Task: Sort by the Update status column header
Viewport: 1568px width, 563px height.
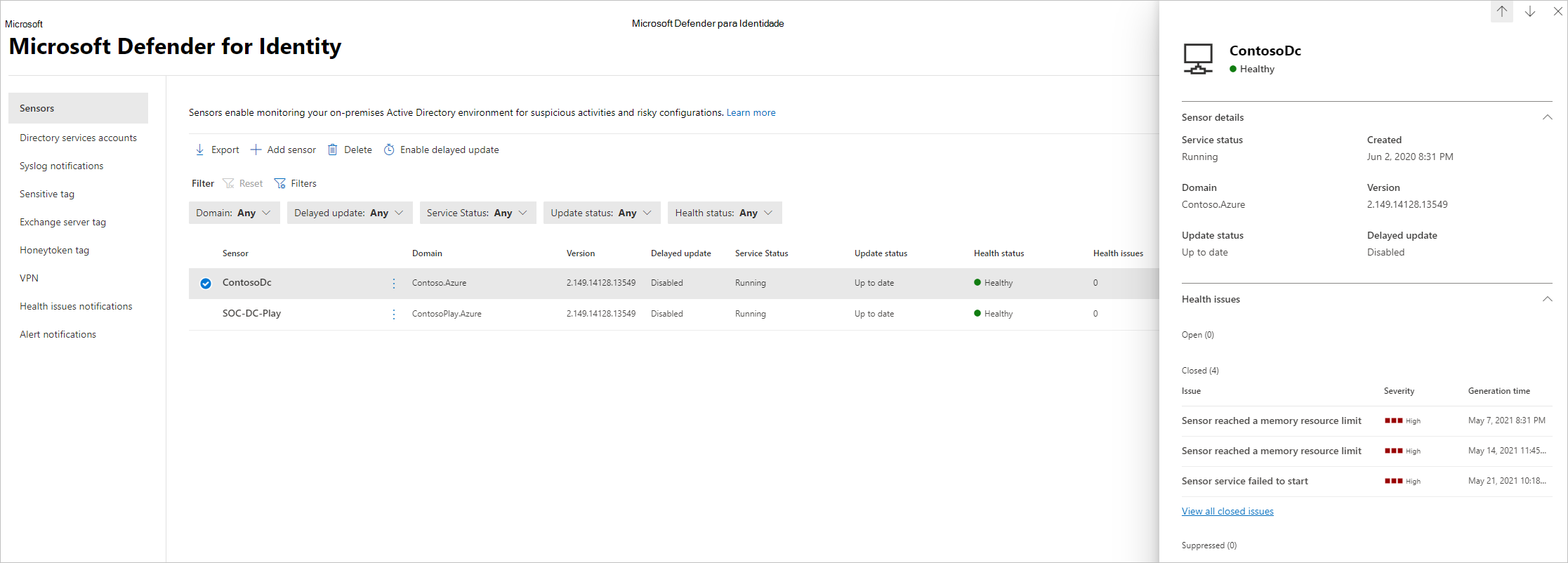Action: coord(881,253)
